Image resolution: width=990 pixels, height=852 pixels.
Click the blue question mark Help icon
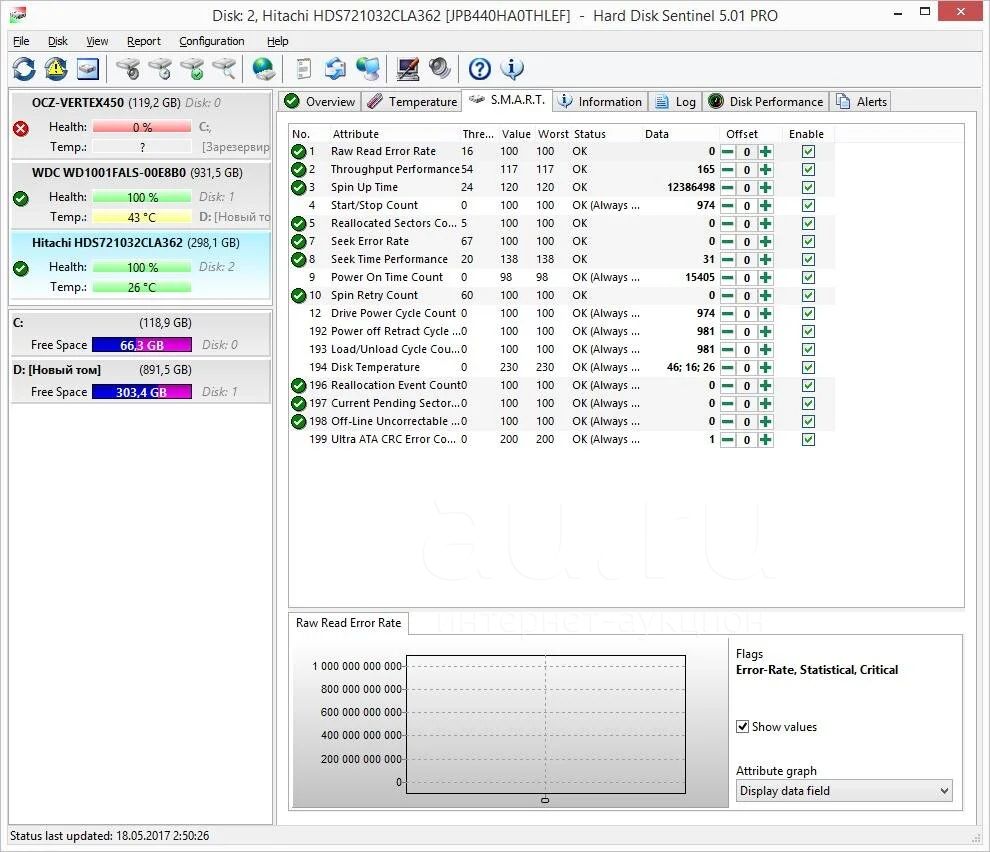[480, 68]
